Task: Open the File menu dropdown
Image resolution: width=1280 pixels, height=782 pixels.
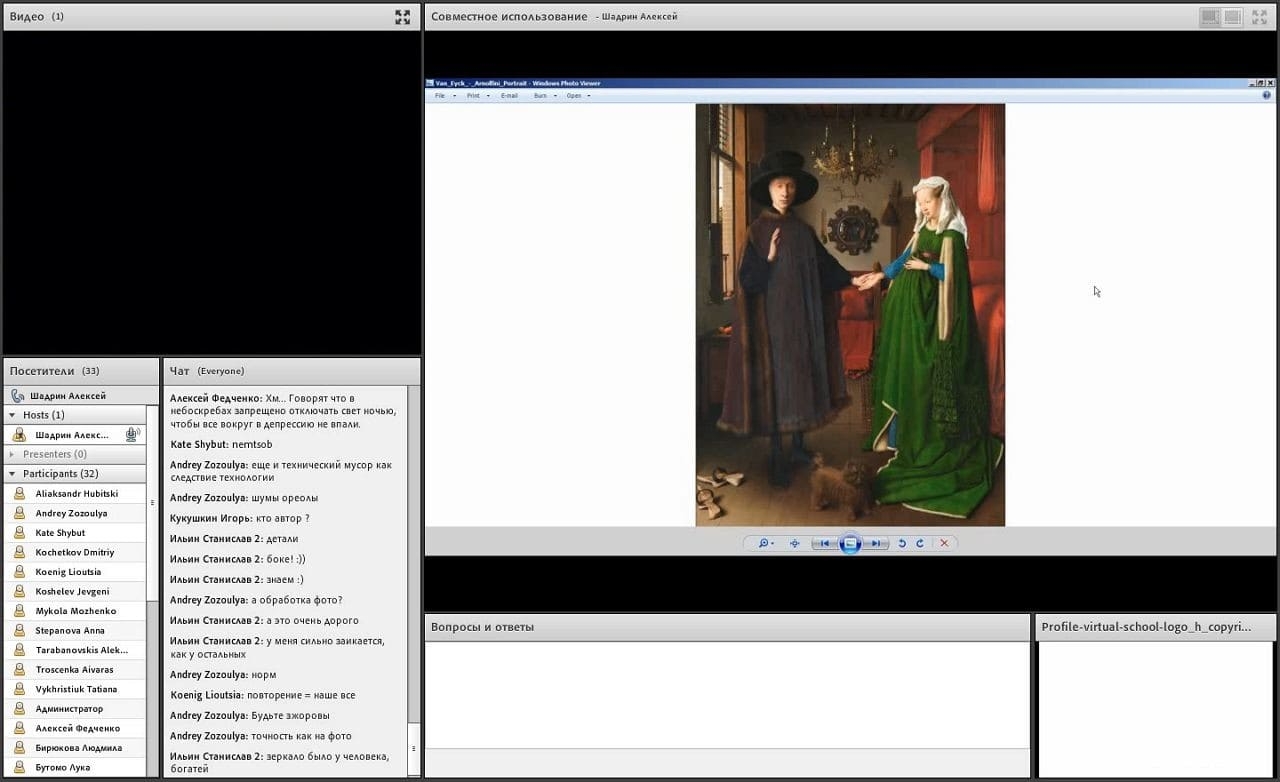Action: pyautogui.click(x=445, y=96)
